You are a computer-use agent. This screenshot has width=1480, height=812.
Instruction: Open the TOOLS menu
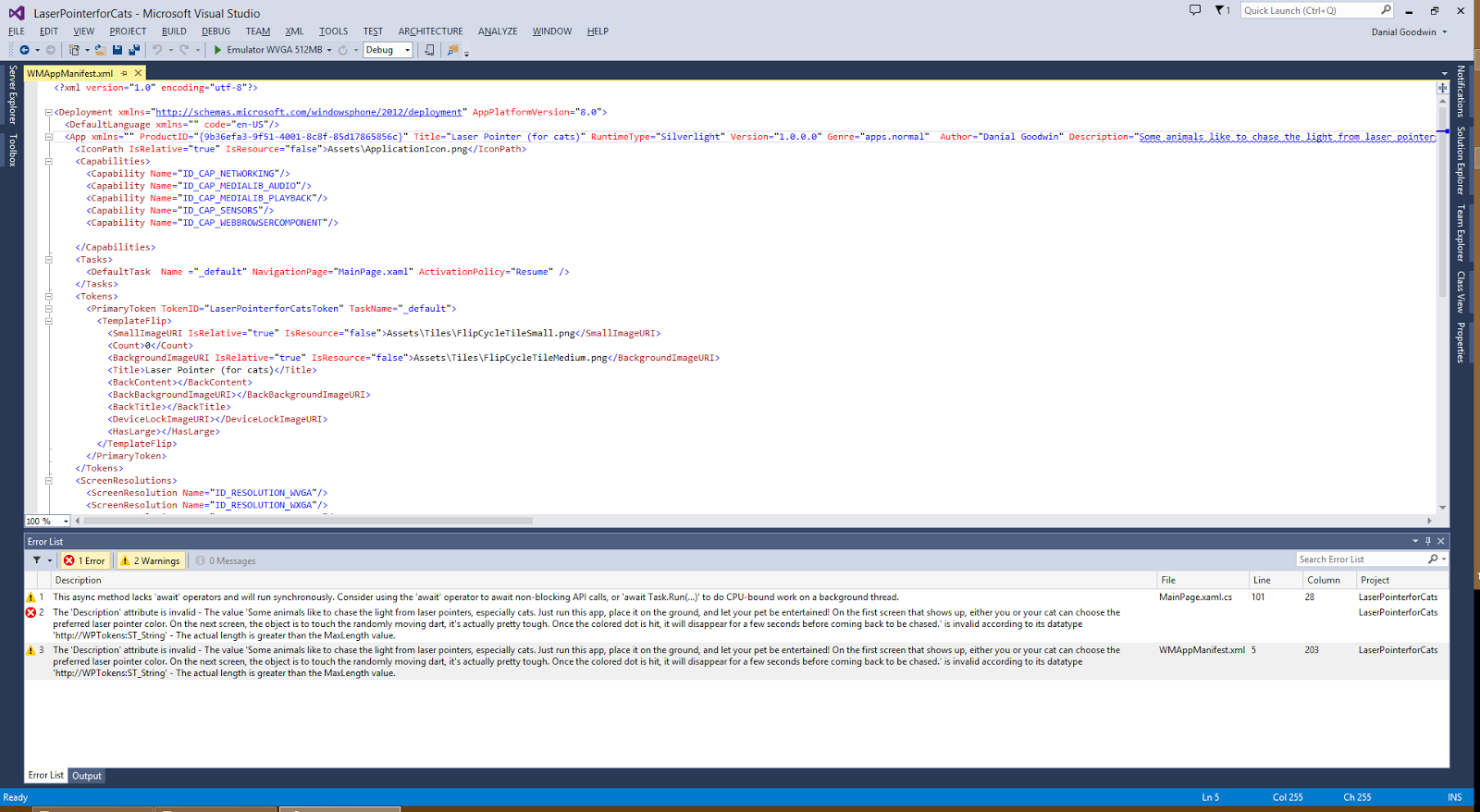click(x=334, y=31)
